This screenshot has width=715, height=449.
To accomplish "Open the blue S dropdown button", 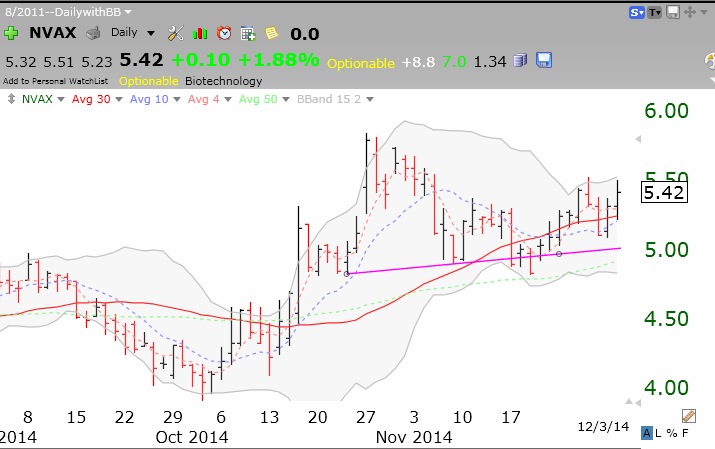I will [637, 12].
